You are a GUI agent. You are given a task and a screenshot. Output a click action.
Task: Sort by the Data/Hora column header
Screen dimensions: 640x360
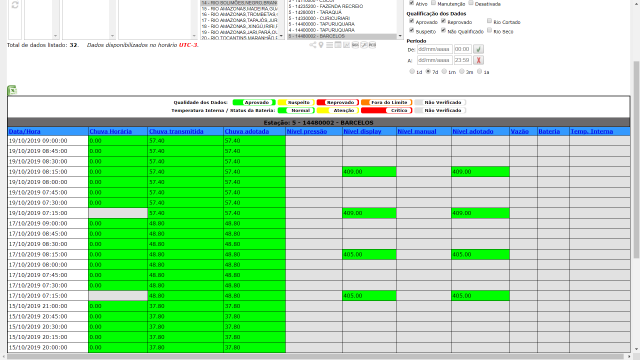(24, 131)
